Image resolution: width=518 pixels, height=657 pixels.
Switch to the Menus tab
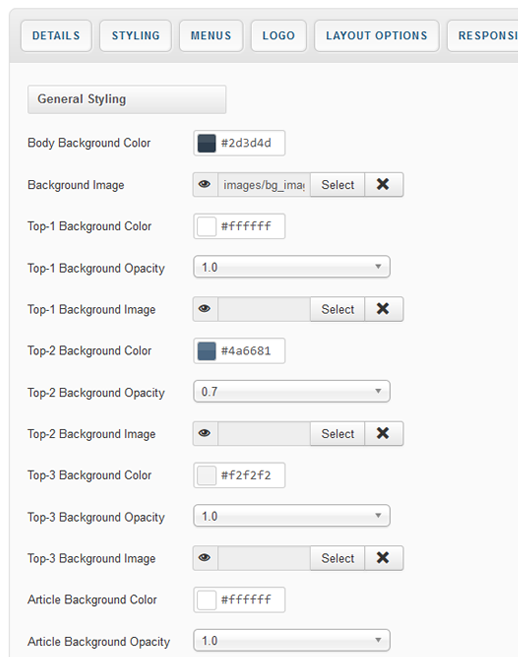[x=211, y=36]
